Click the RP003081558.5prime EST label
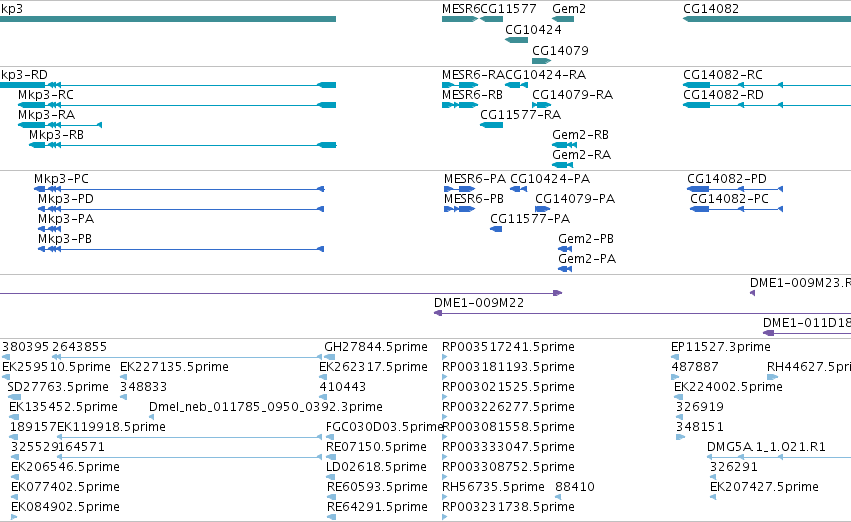Viewport: 851px width, 522px height. coord(508,428)
